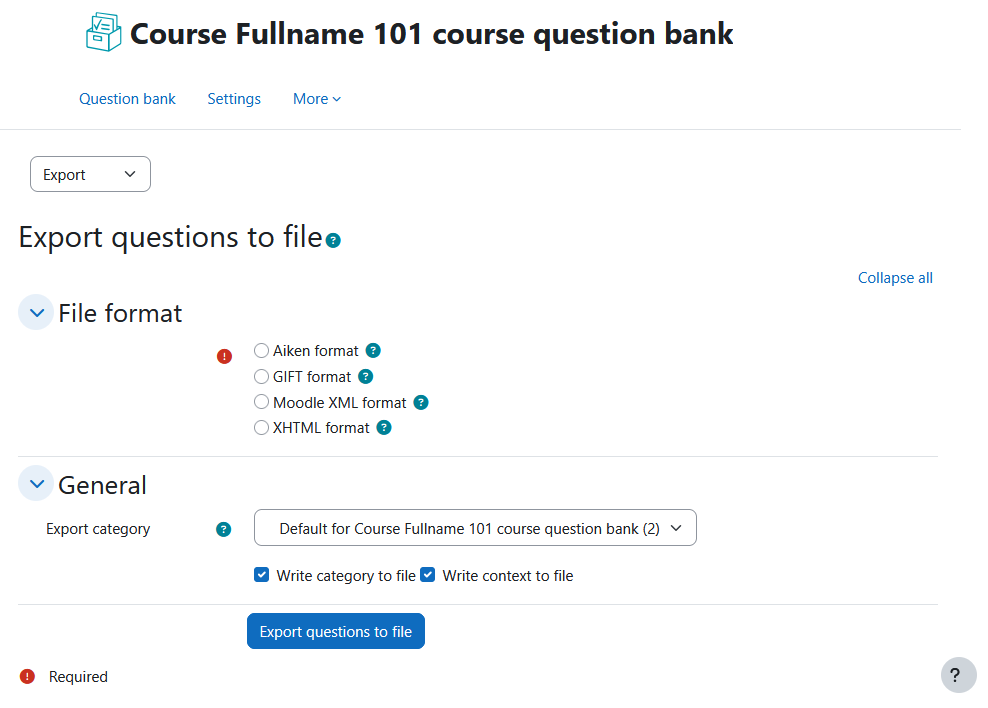Uncheck Write context to file checkbox

pos(428,574)
